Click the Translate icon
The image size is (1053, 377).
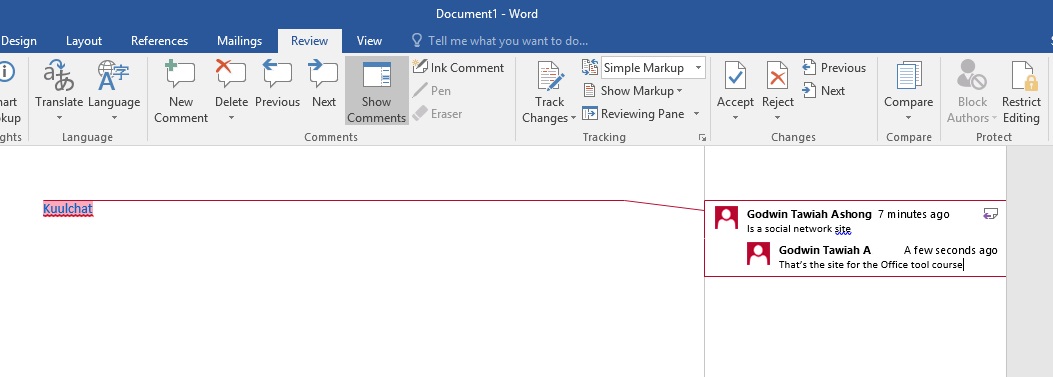(58, 75)
